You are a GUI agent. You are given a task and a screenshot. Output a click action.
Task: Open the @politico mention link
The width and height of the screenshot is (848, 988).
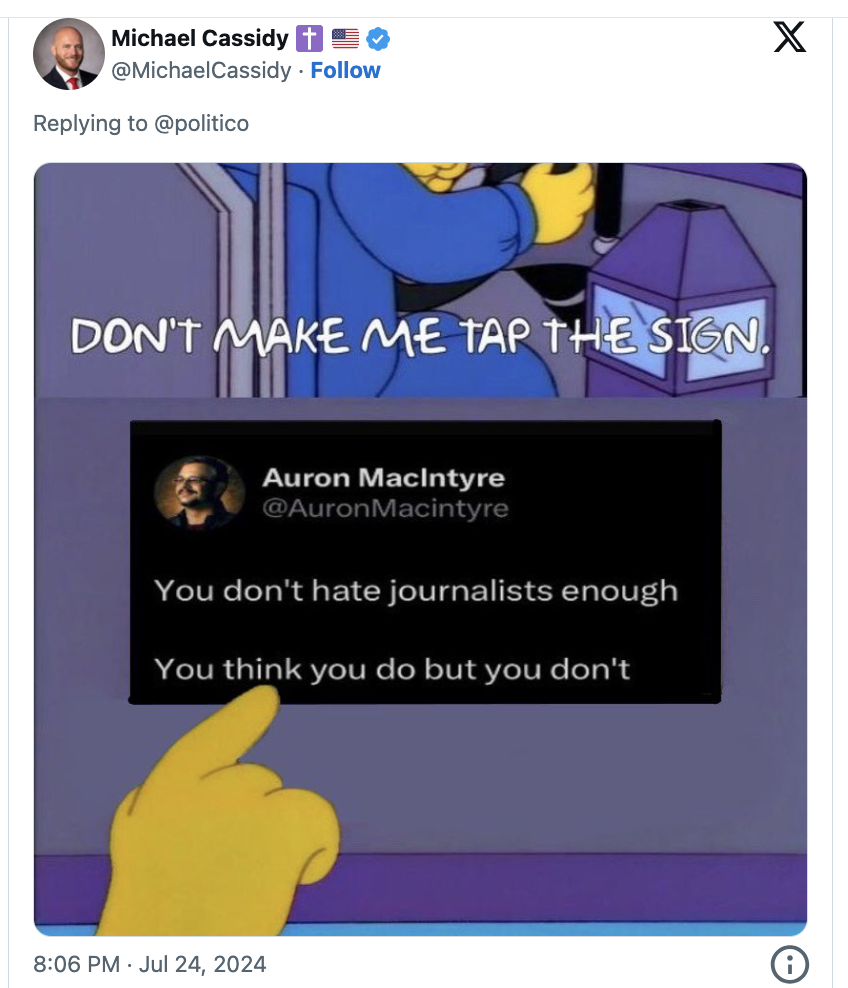[x=201, y=123]
